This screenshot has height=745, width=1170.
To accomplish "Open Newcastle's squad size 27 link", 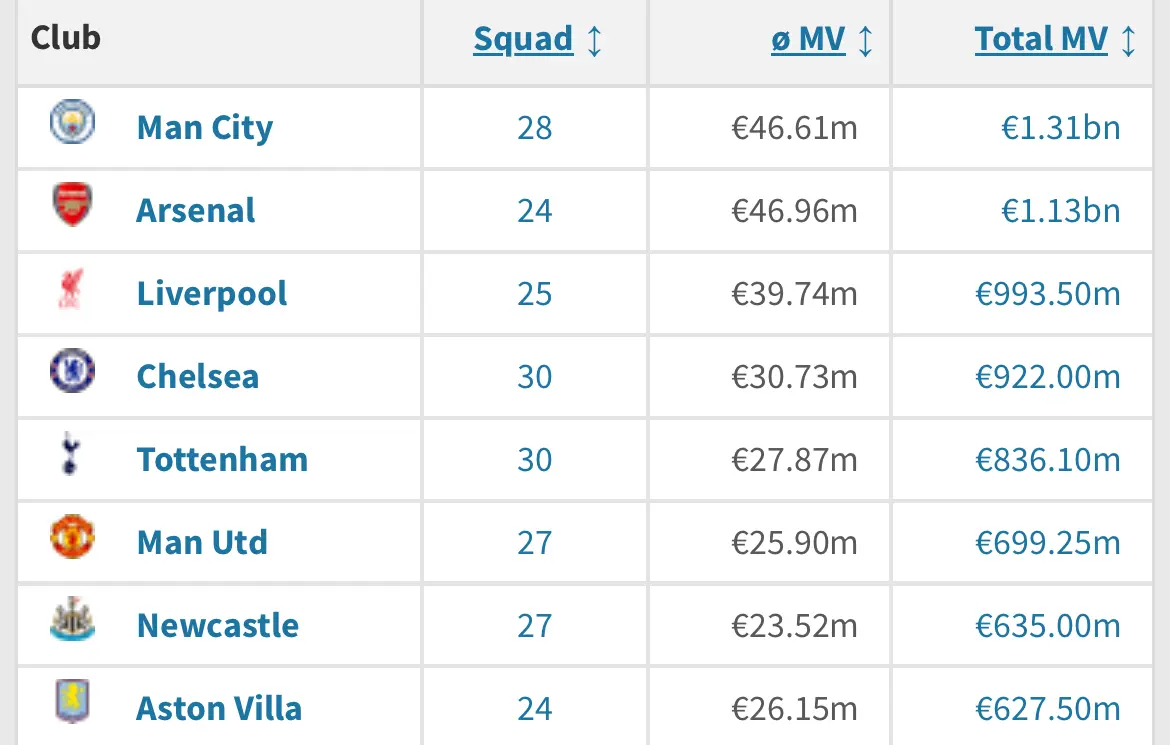I will pyautogui.click(x=534, y=626).
